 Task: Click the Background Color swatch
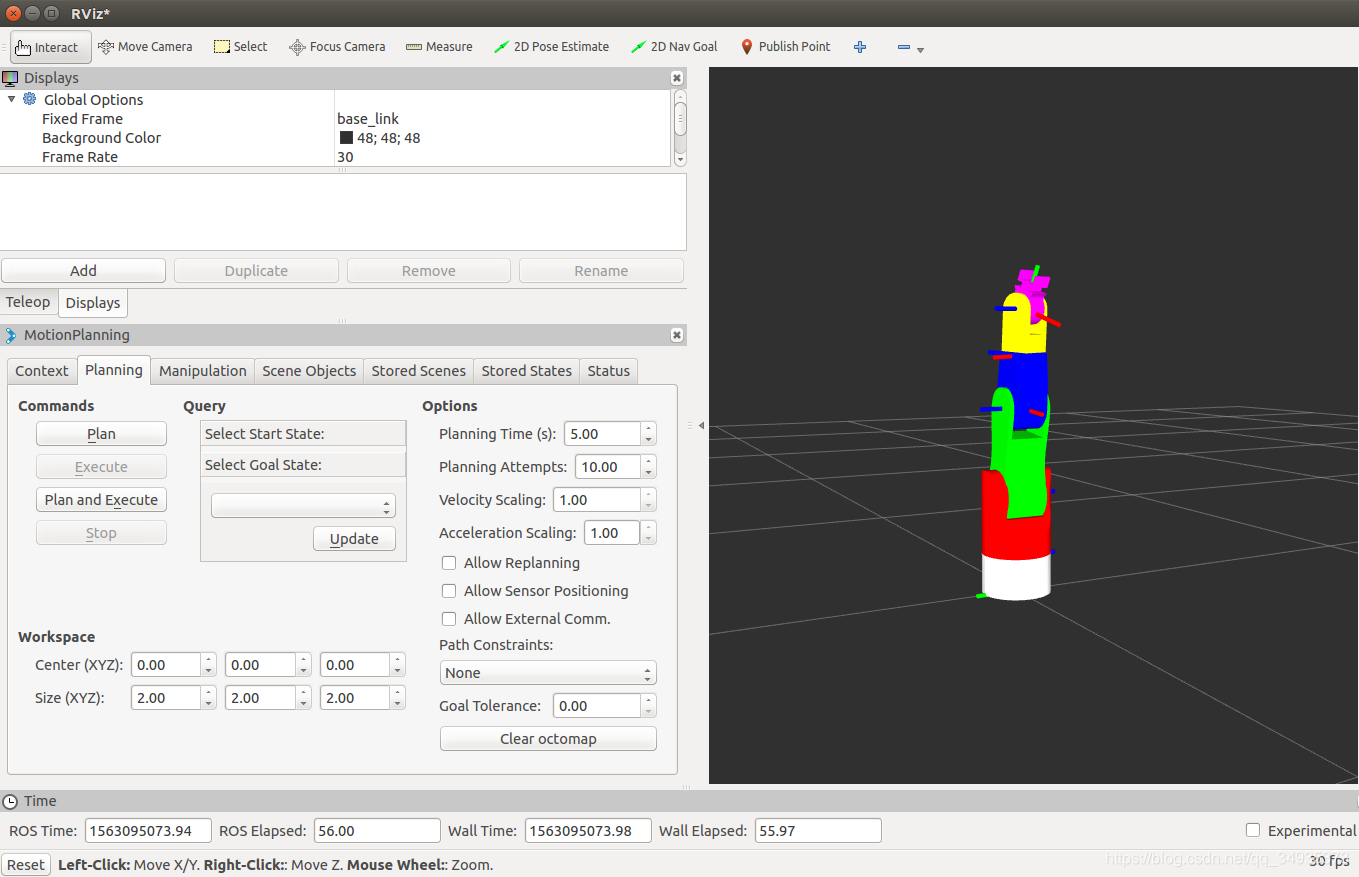(346, 138)
